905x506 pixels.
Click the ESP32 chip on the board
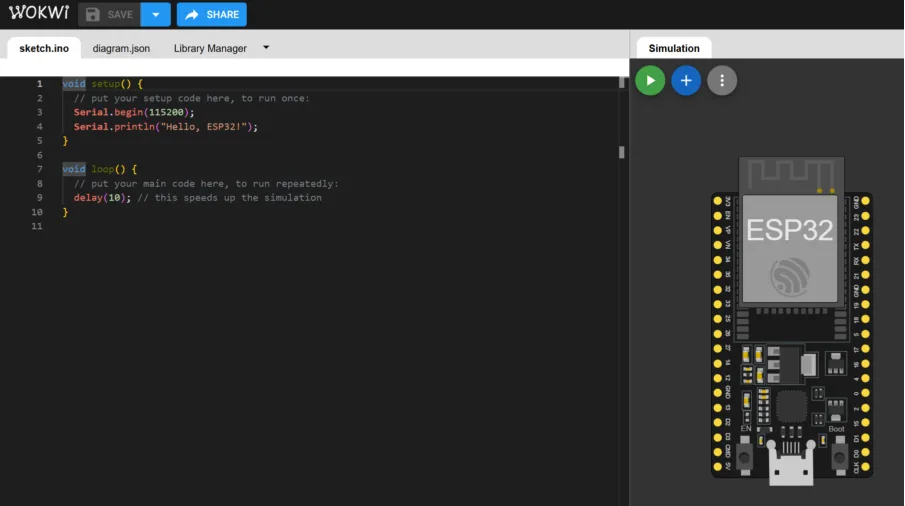coord(790,248)
